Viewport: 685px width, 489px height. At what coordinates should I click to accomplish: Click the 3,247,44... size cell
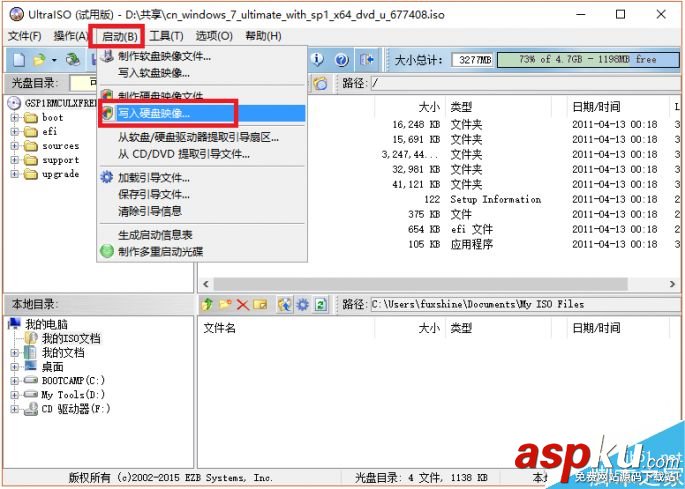[x=410, y=154]
